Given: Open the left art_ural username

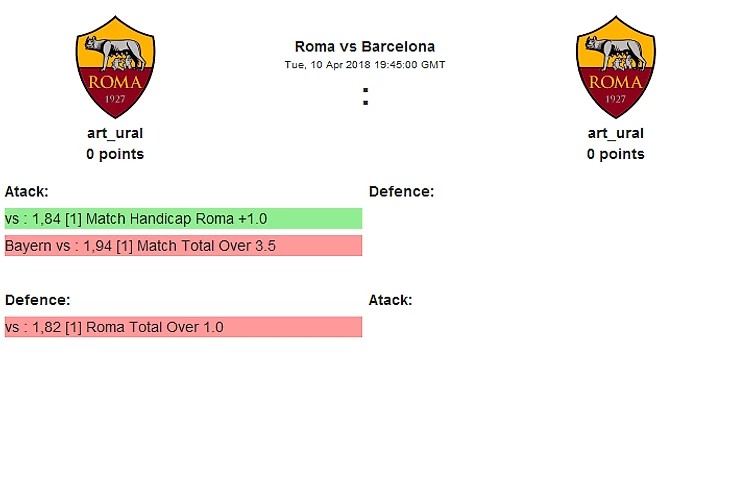Looking at the screenshot, I should point(115,133).
